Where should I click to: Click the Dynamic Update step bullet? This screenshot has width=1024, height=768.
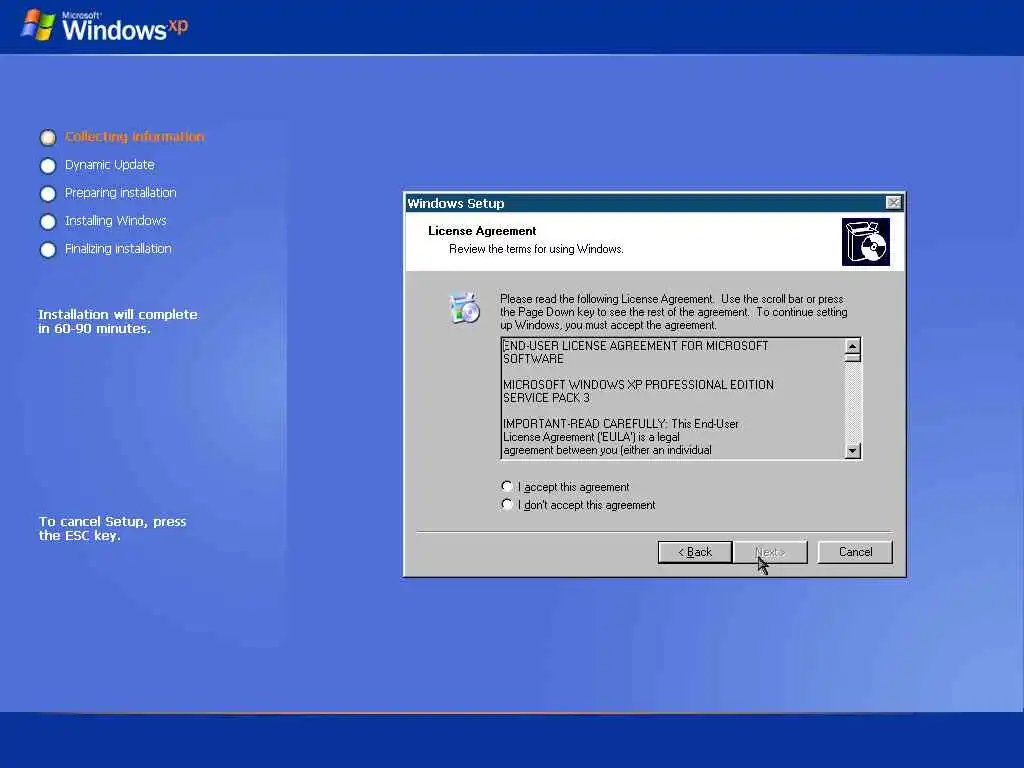48,166
